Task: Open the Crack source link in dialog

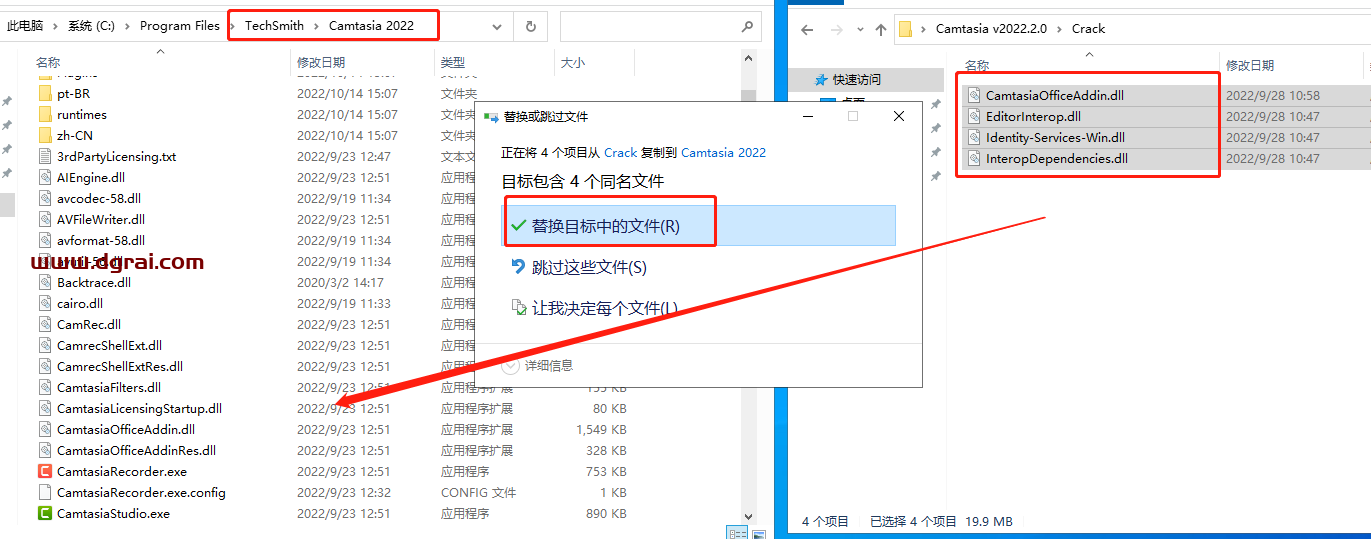Action: tap(620, 152)
